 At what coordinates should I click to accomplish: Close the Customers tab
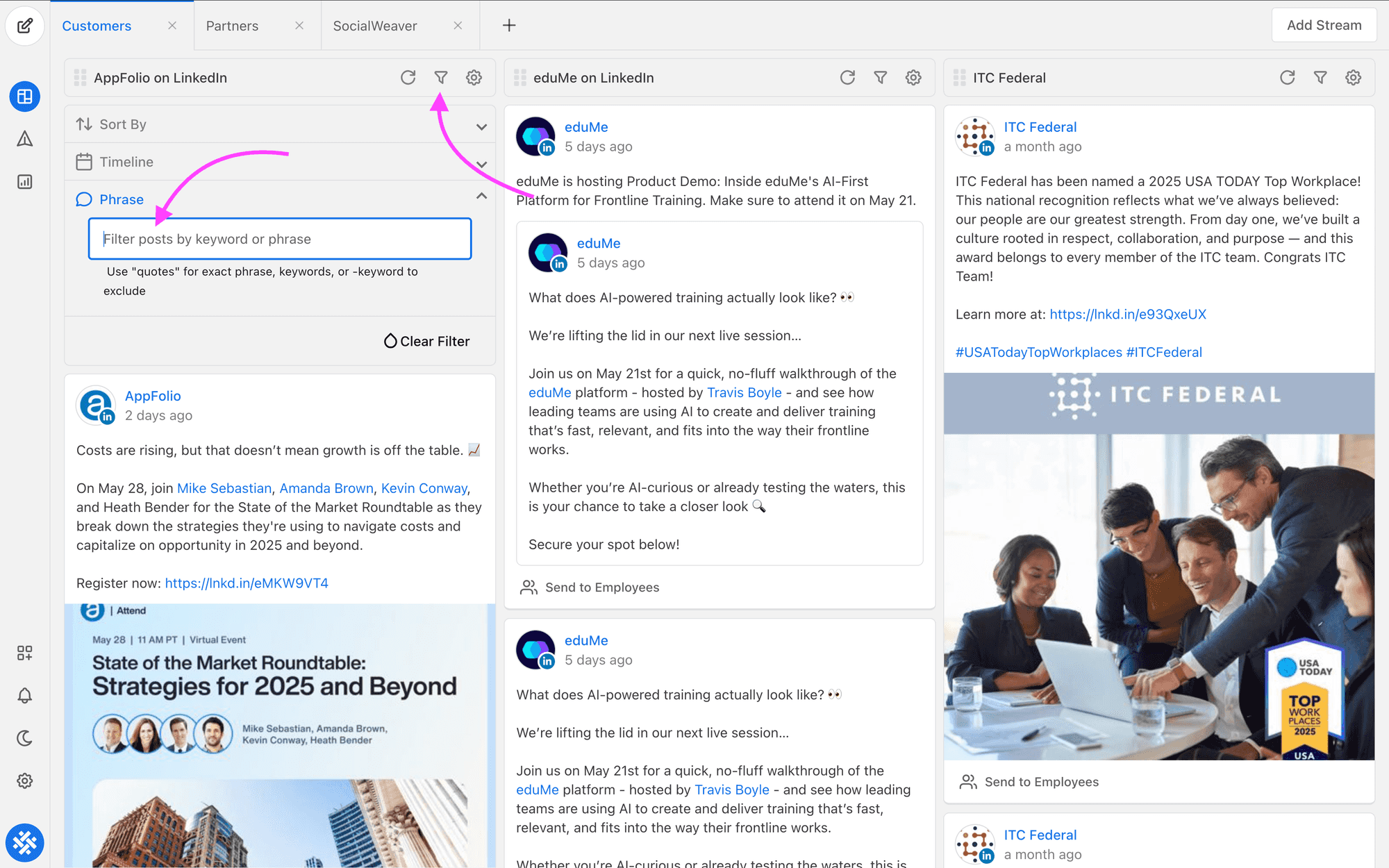tap(172, 26)
